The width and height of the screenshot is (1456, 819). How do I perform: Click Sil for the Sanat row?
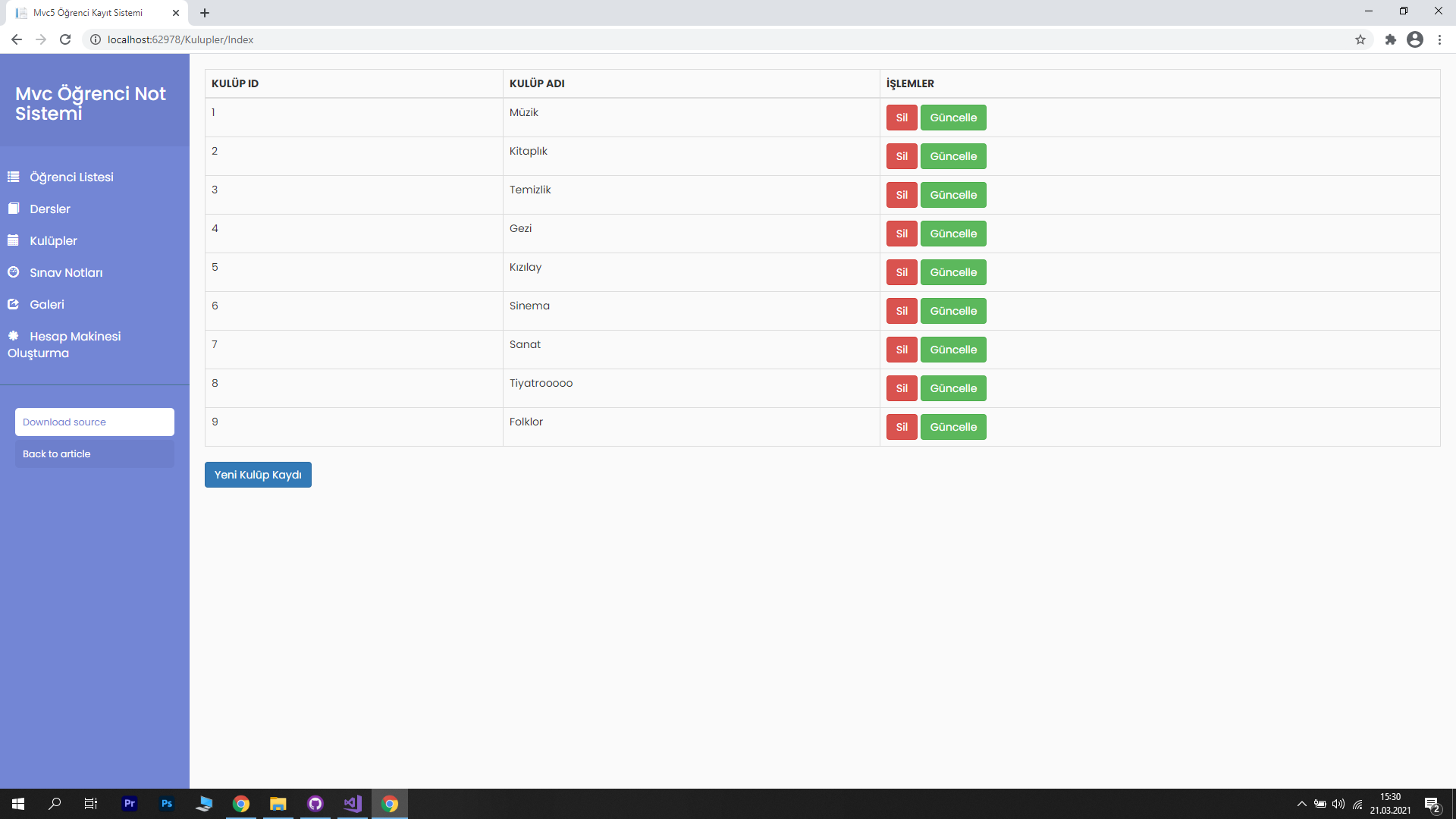coord(902,350)
